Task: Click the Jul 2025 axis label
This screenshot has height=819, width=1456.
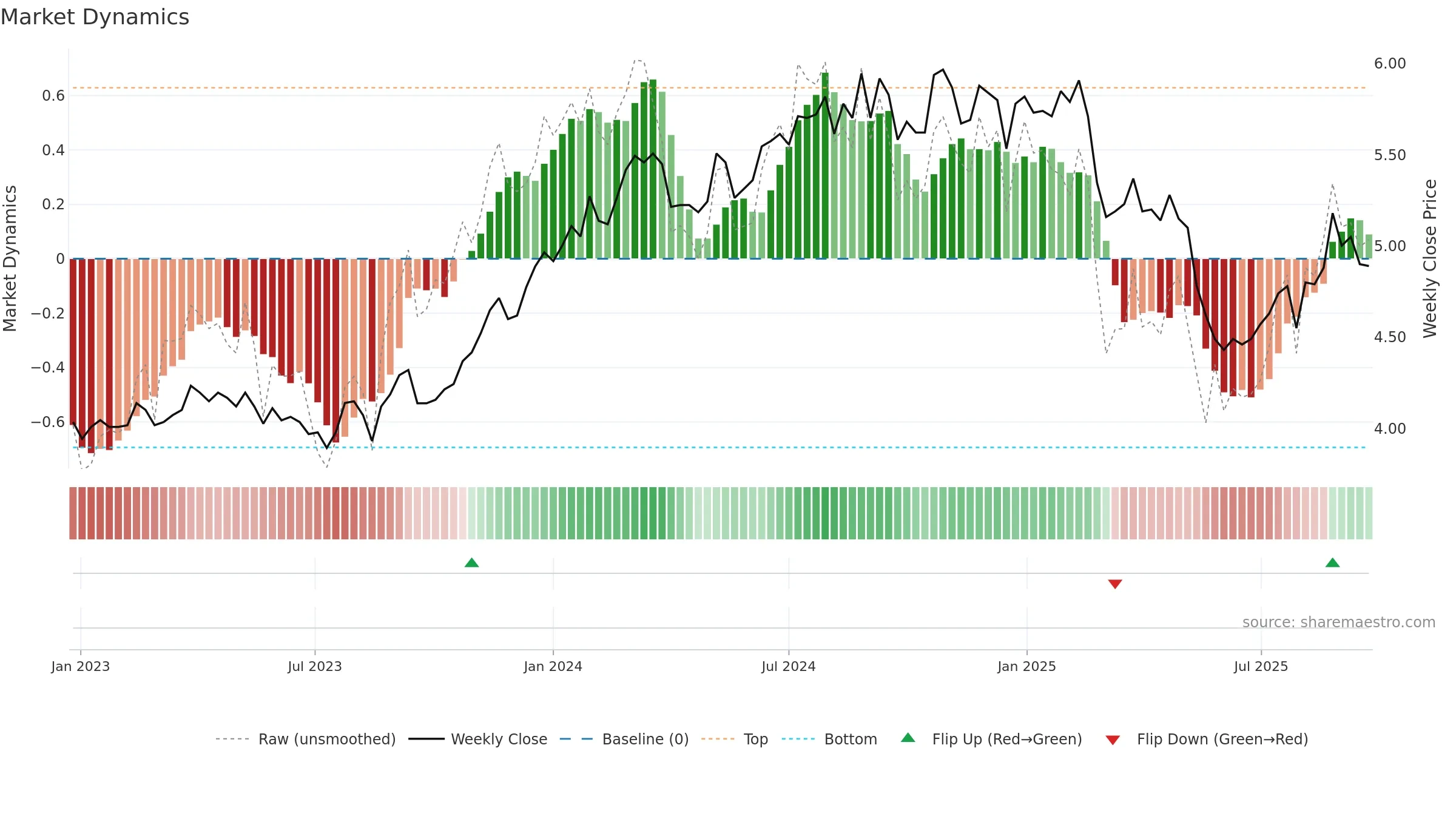Action: [x=1261, y=666]
